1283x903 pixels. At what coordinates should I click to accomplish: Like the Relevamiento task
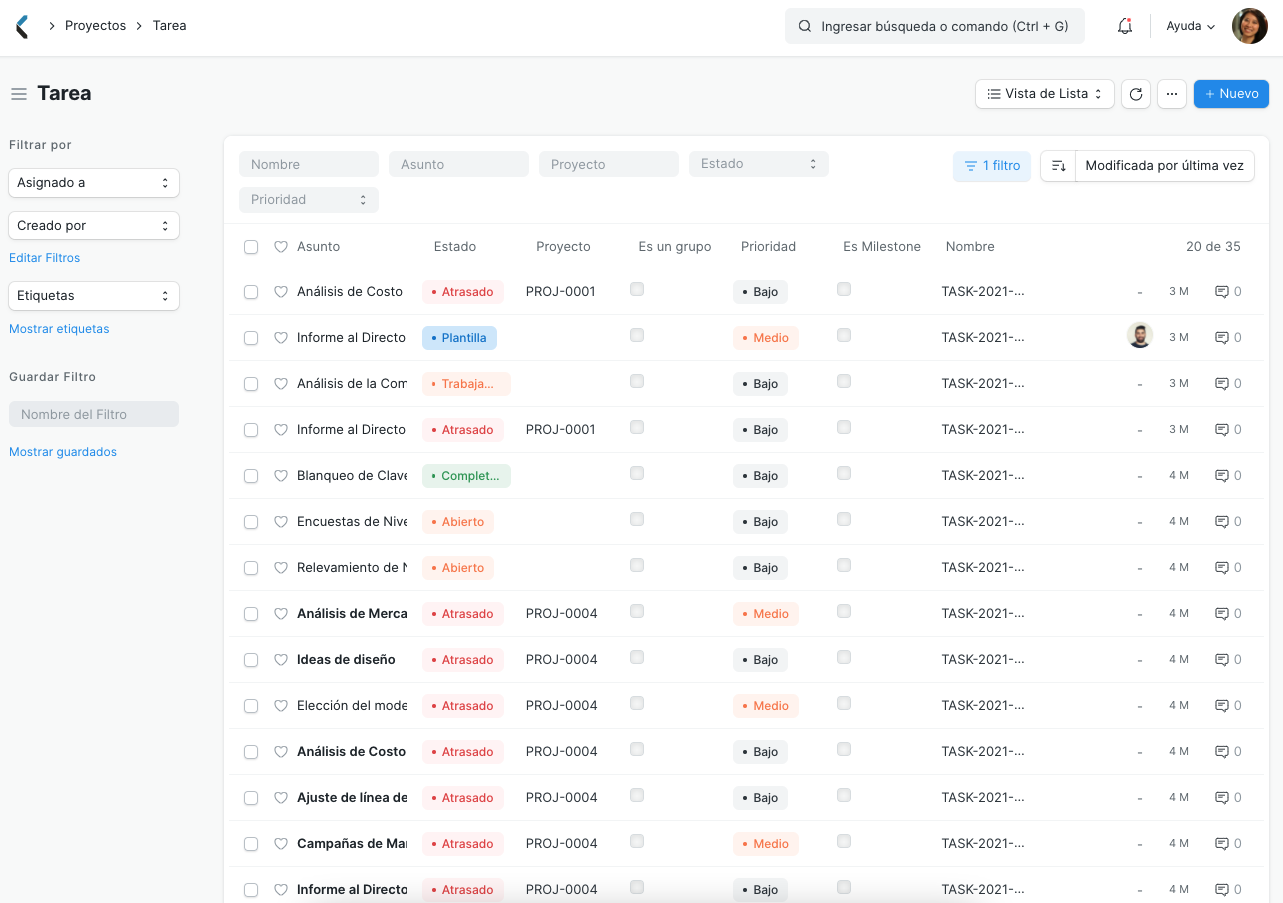pyautogui.click(x=281, y=568)
